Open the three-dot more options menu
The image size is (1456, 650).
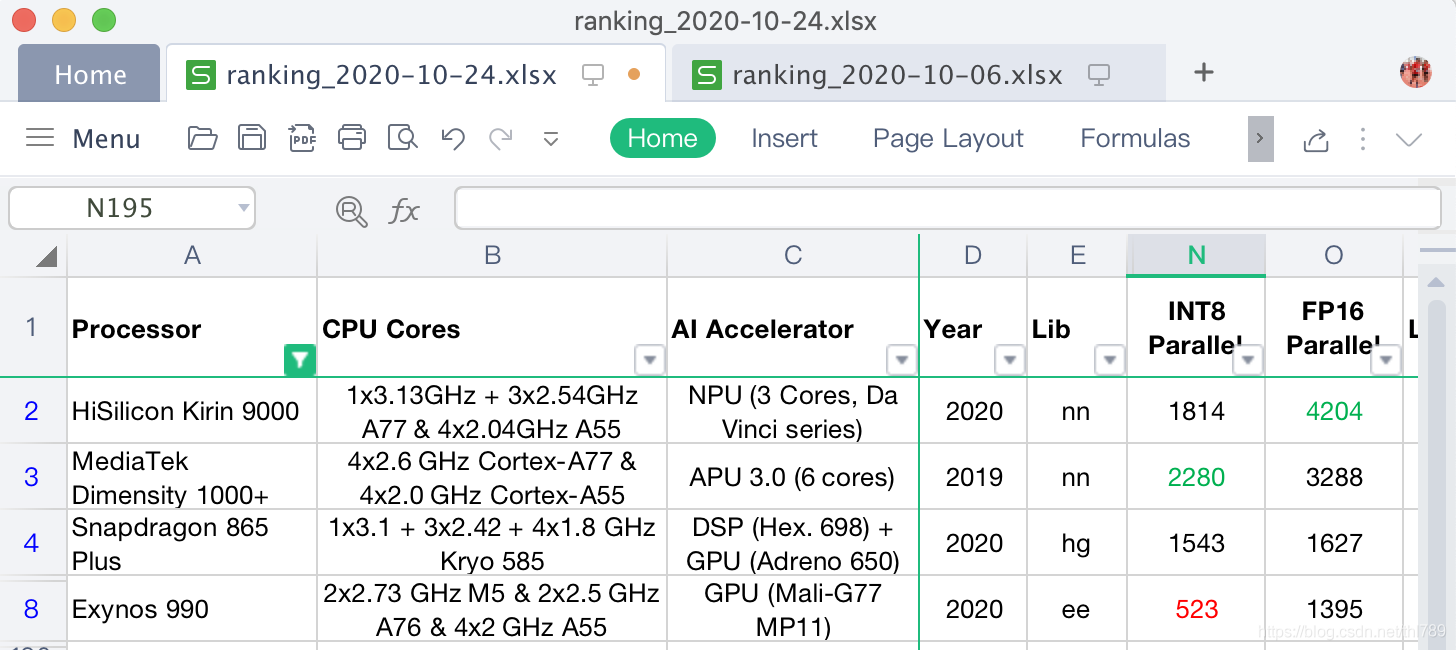(1362, 139)
